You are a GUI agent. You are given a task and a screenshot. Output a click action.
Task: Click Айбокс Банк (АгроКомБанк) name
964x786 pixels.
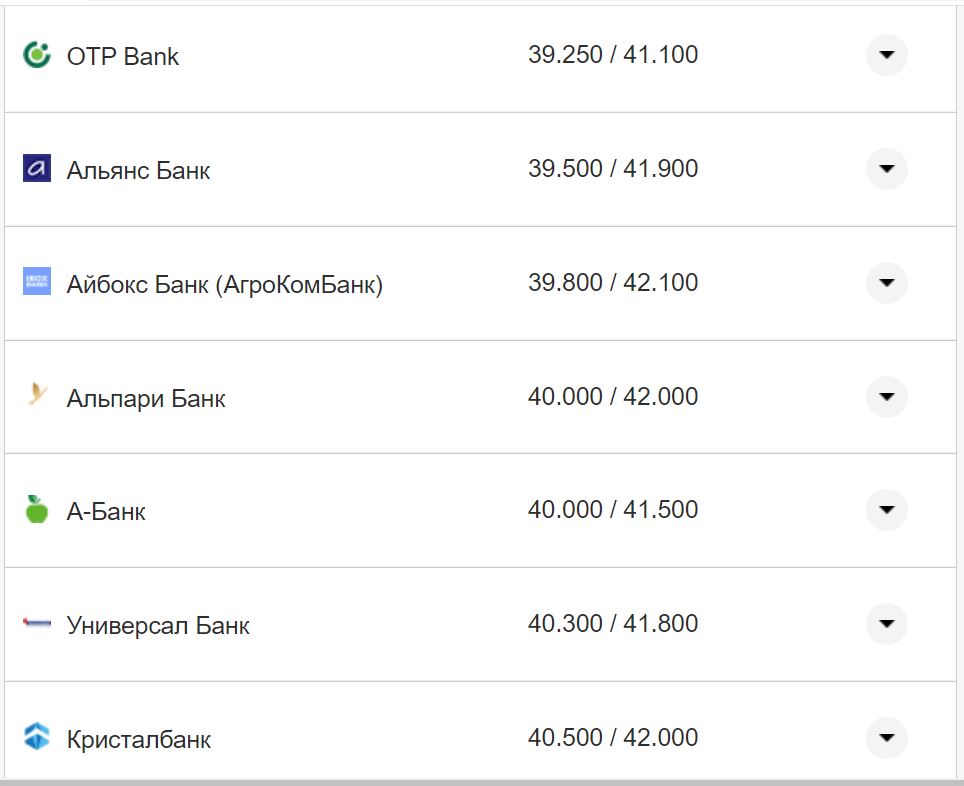(225, 284)
